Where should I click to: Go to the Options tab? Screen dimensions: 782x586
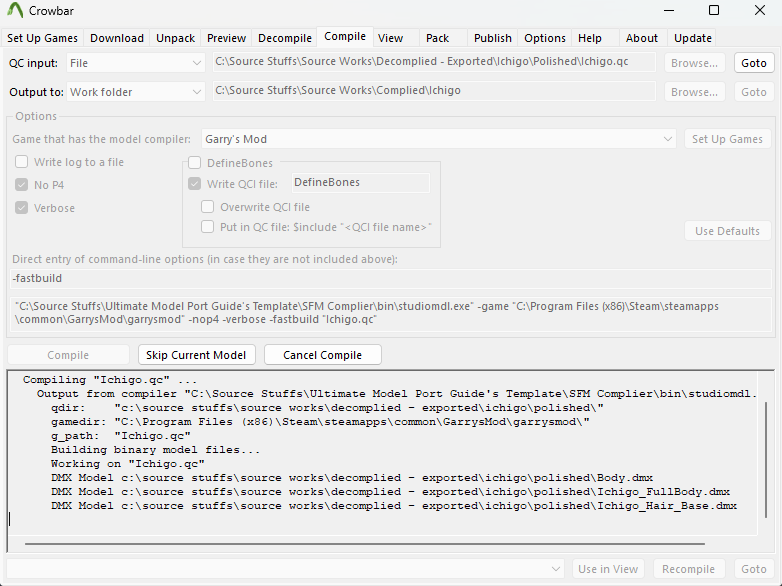click(545, 38)
